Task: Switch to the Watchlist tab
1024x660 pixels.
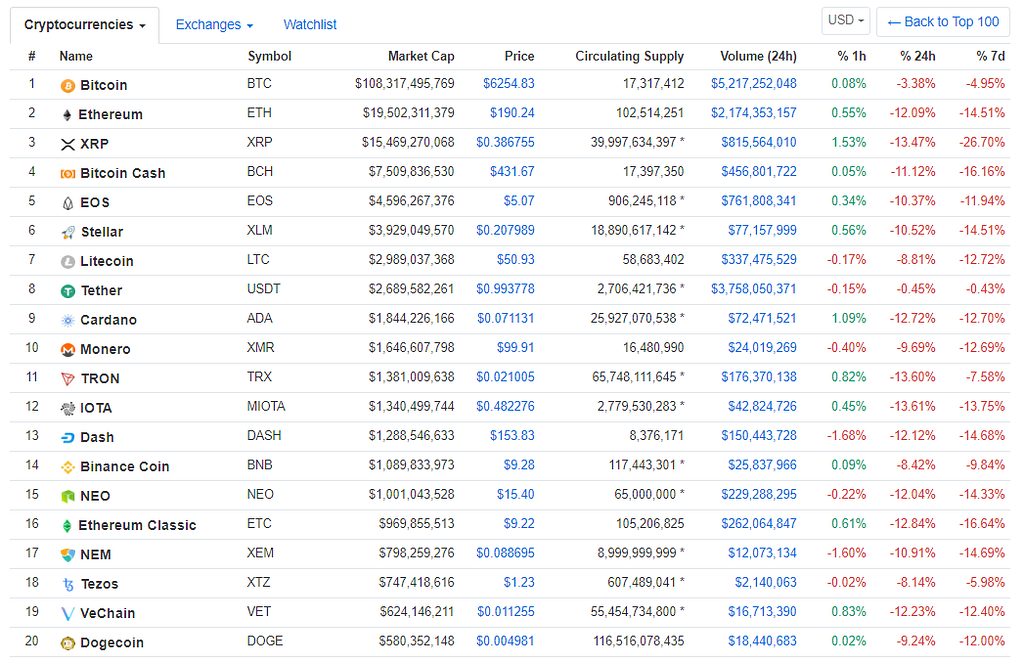Action: (310, 25)
